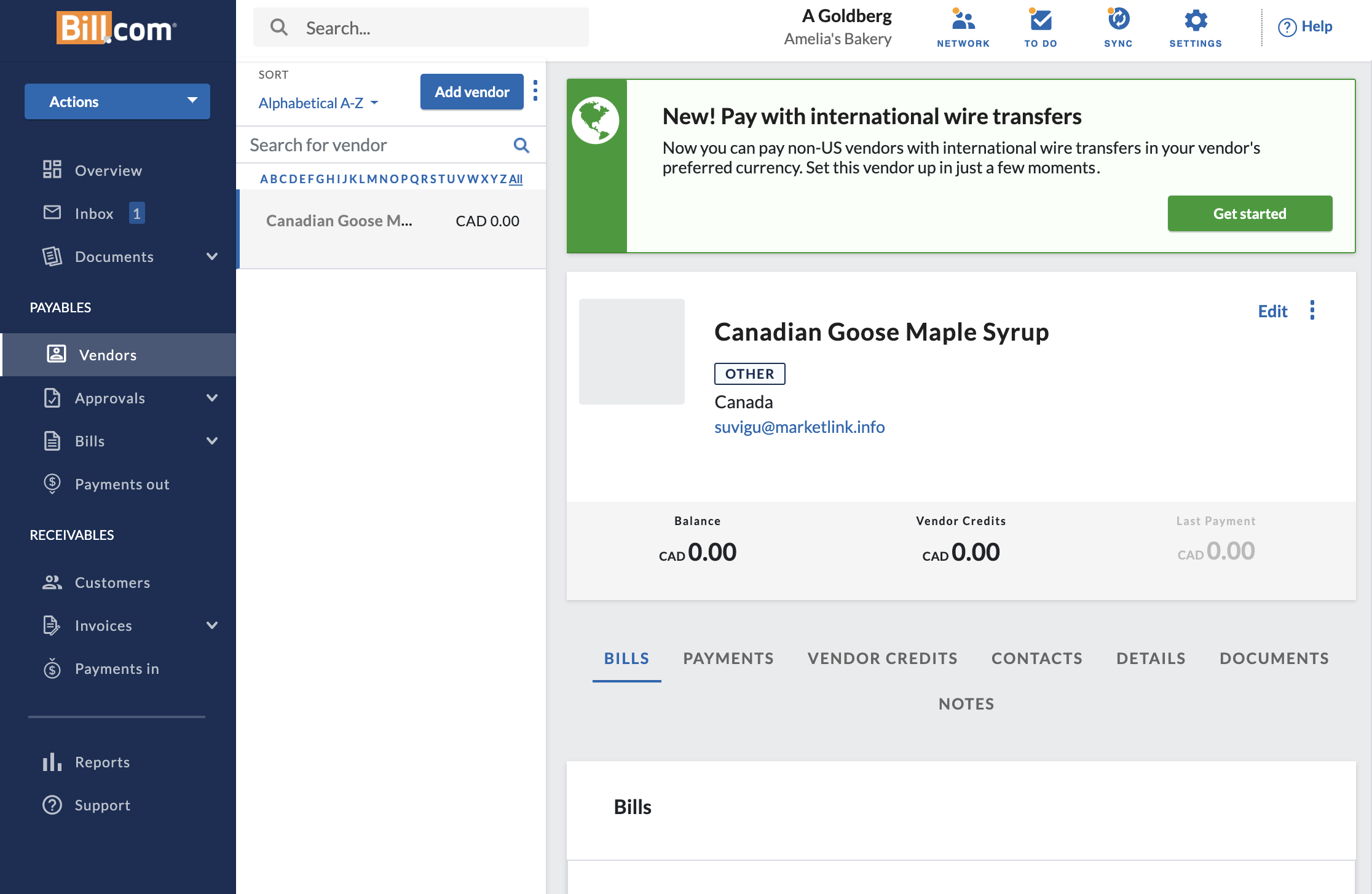Click the Approvals sidebar icon
This screenshot has height=894, width=1372.
(x=52, y=397)
